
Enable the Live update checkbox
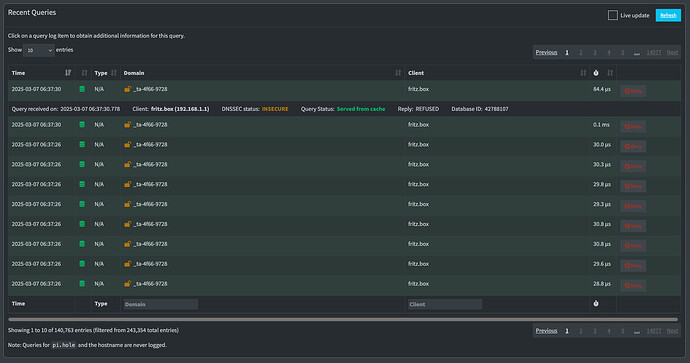[x=613, y=15]
